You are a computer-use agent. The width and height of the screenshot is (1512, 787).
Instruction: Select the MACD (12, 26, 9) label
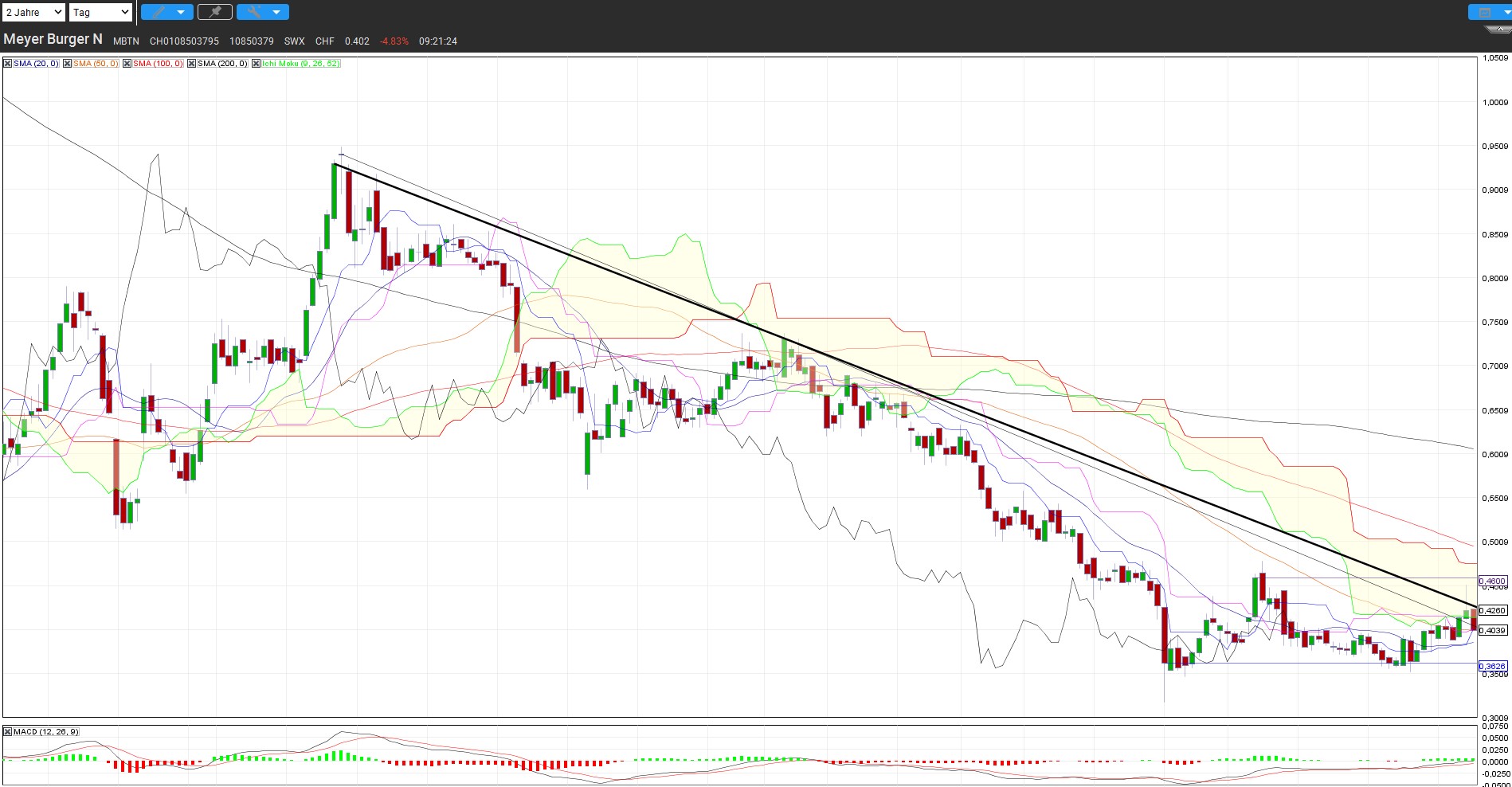[x=45, y=732]
